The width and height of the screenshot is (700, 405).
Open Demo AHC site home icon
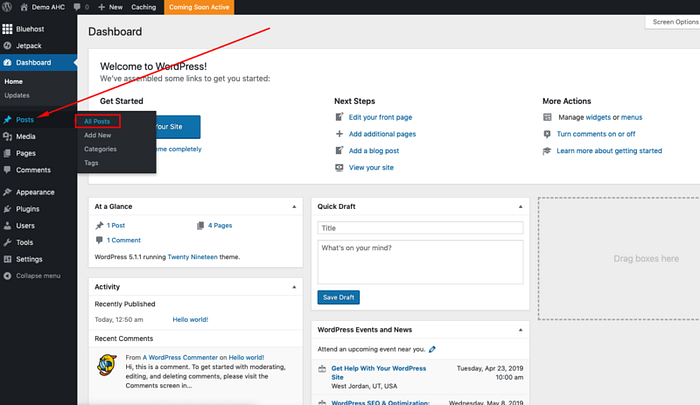(24, 7)
